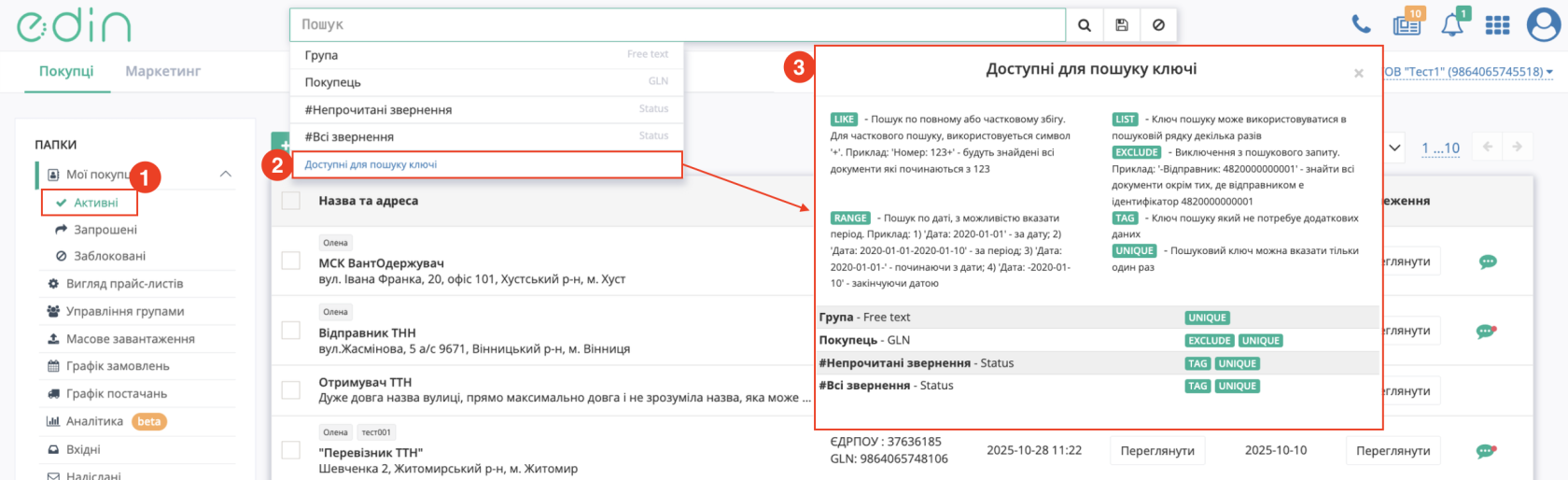Viewport: 1568px width, 480px height.
Task: Check the Отримувач ТТН row checkbox
Action: point(291,389)
